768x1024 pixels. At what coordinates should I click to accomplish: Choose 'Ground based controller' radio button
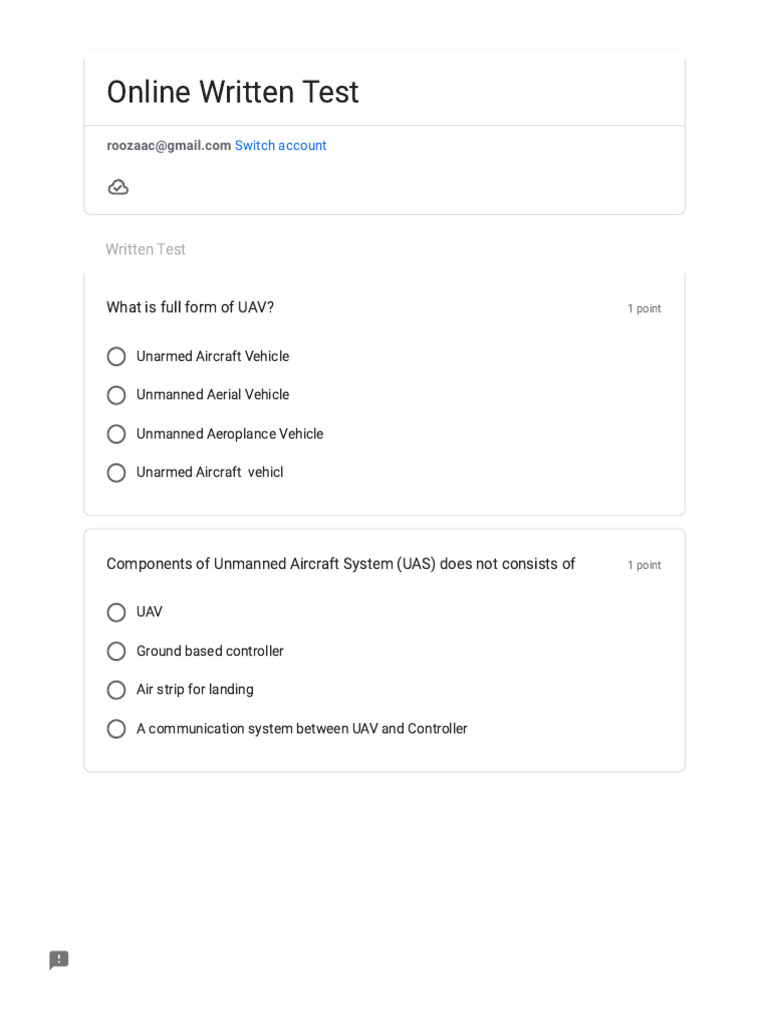pos(117,651)
